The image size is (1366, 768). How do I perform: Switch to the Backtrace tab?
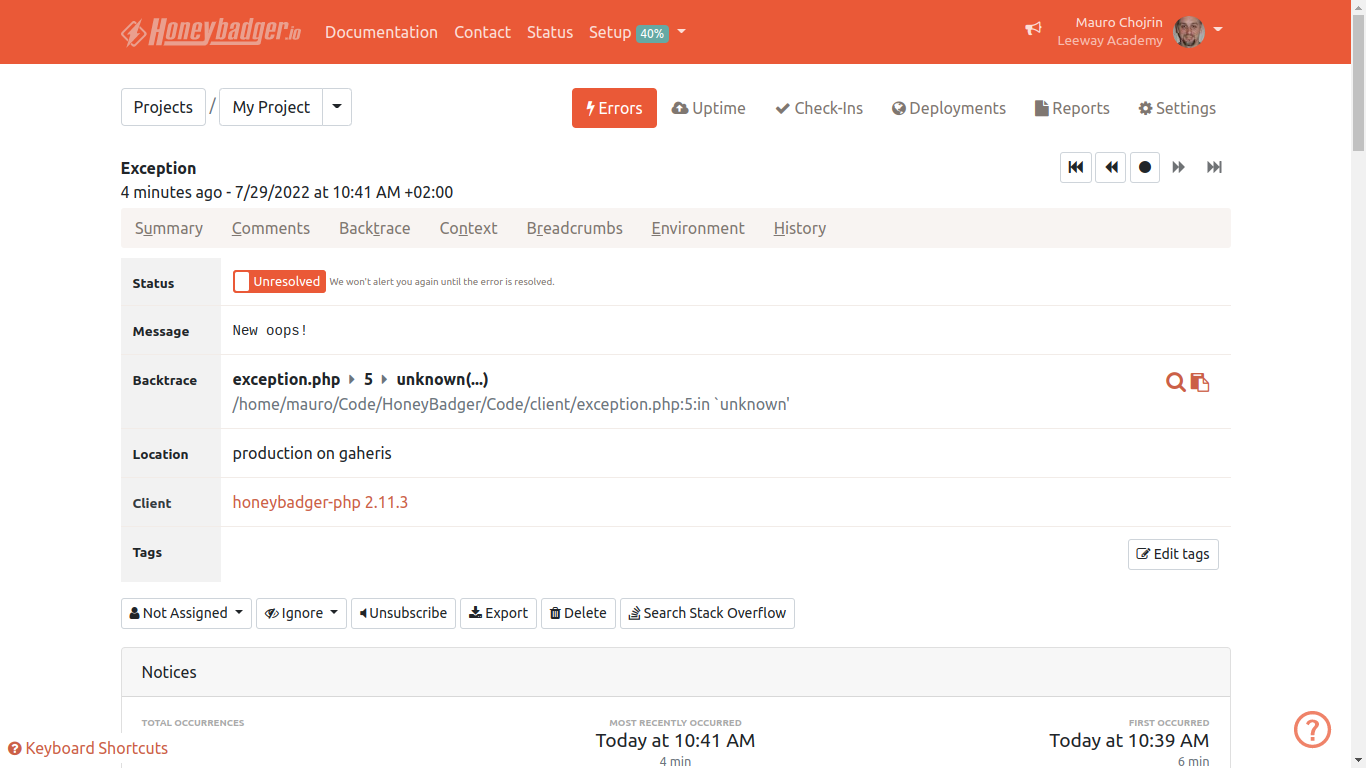(x=374, y=228)
